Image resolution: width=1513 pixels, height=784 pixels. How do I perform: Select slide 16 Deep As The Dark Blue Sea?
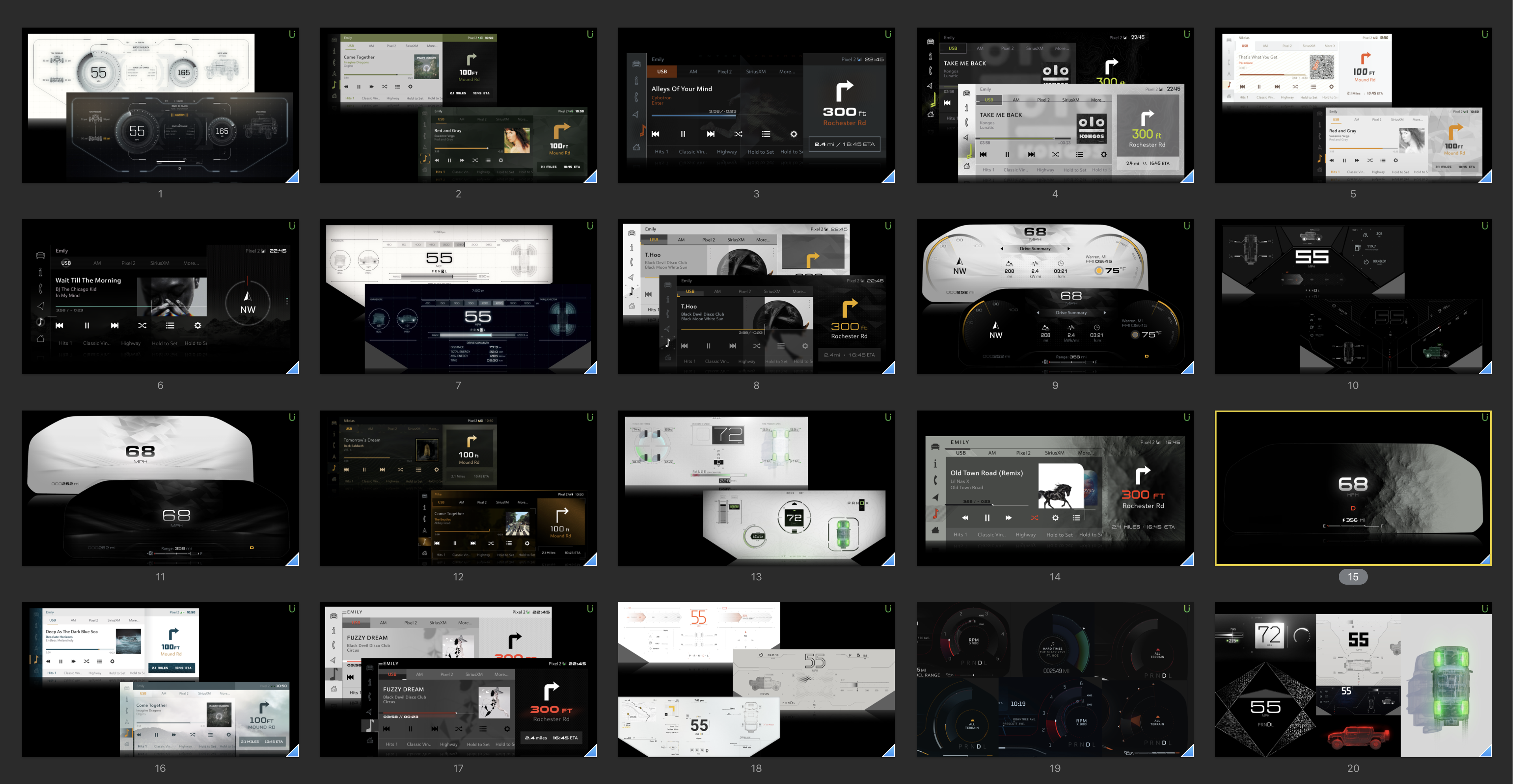160,679
